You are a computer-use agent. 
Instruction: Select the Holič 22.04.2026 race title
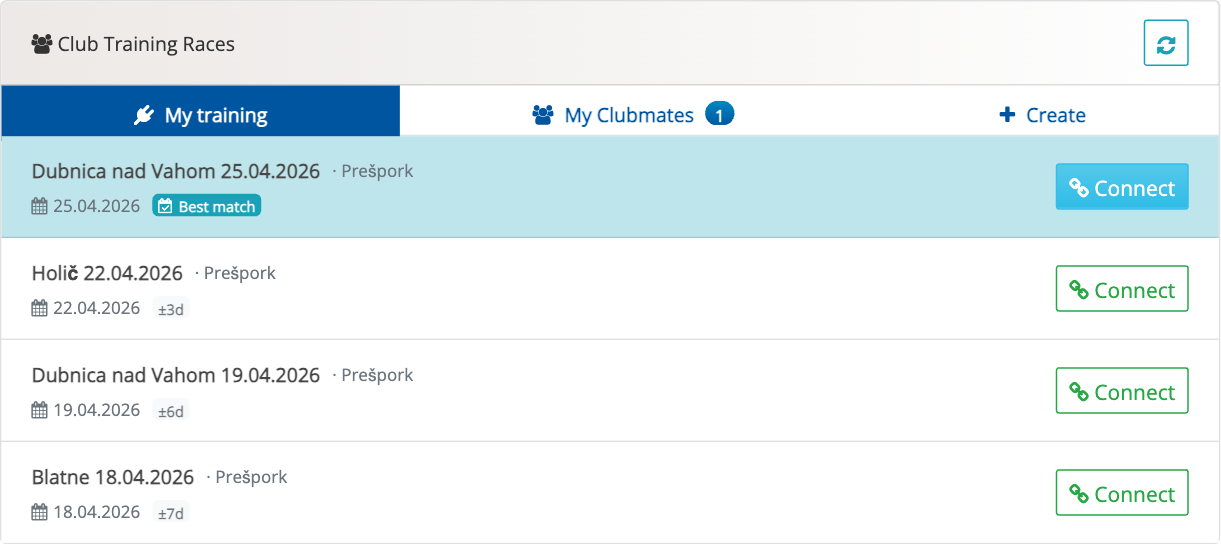(107, 273)
